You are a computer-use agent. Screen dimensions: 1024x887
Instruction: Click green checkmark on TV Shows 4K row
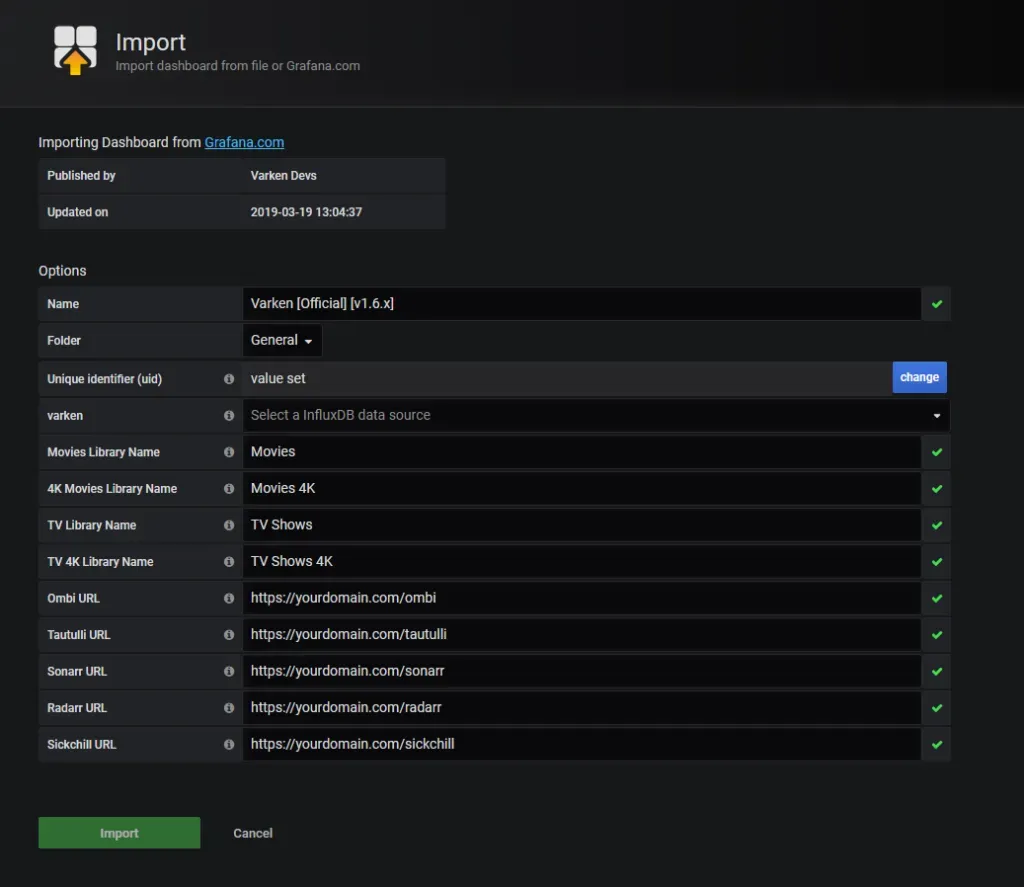pyautogui.click(x=936, y=562)
